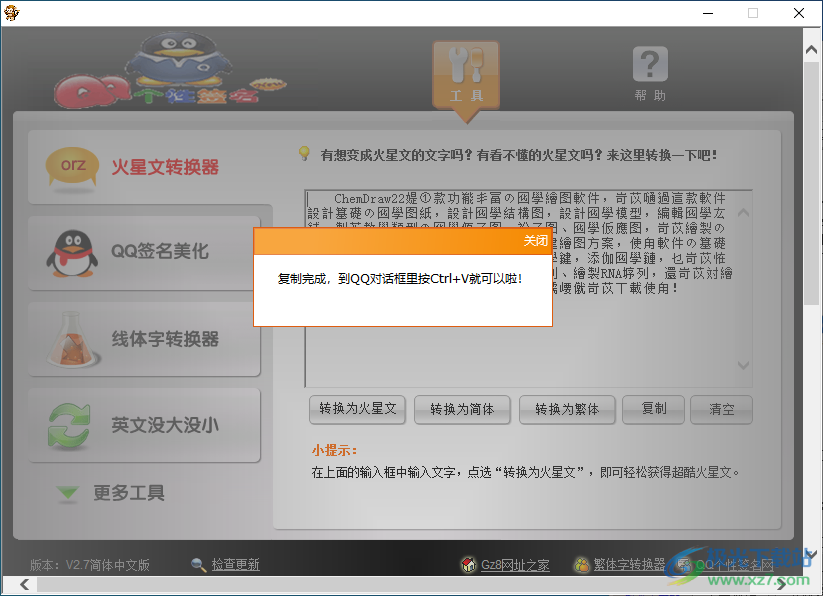Click the window scroll-up arrow on the right

click(811, 50)
